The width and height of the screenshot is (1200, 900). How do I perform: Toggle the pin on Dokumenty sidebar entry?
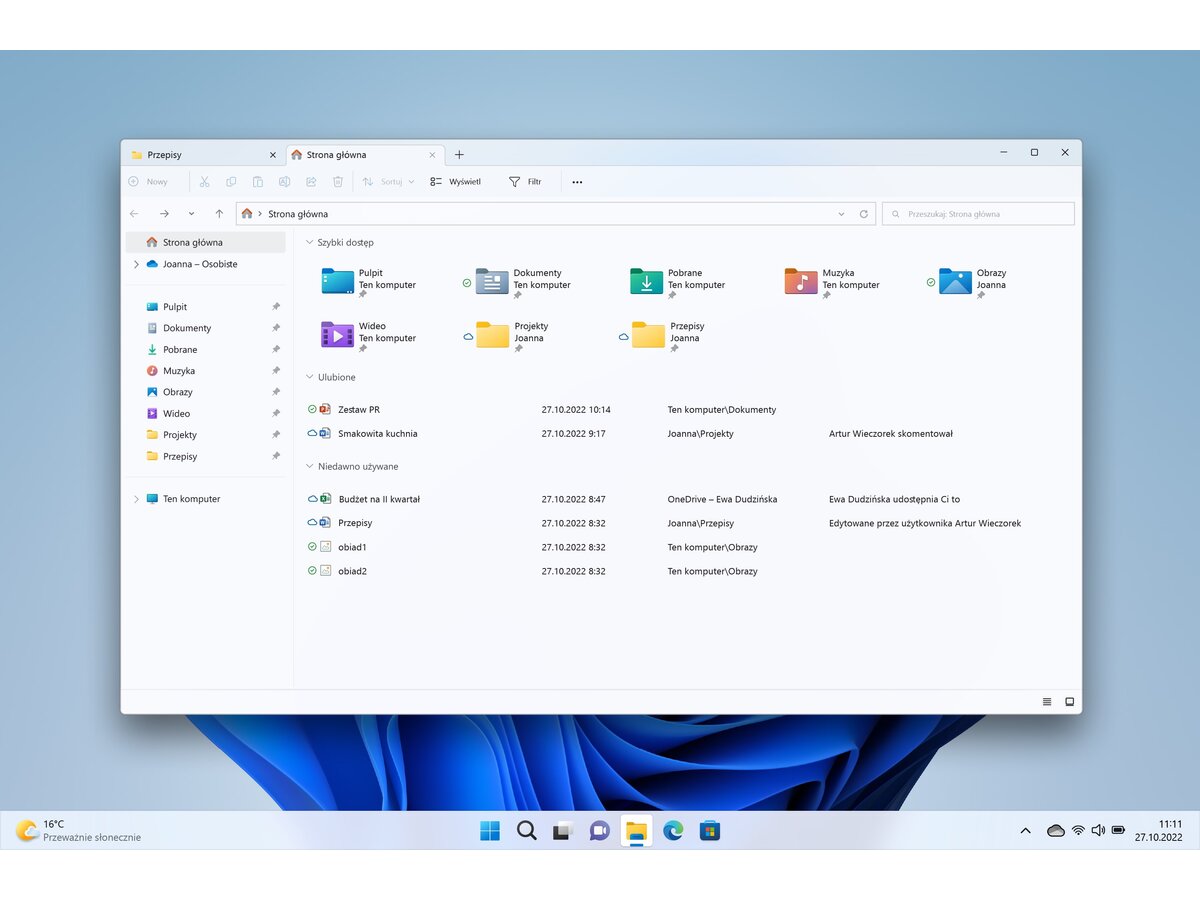tap(276, 328)
